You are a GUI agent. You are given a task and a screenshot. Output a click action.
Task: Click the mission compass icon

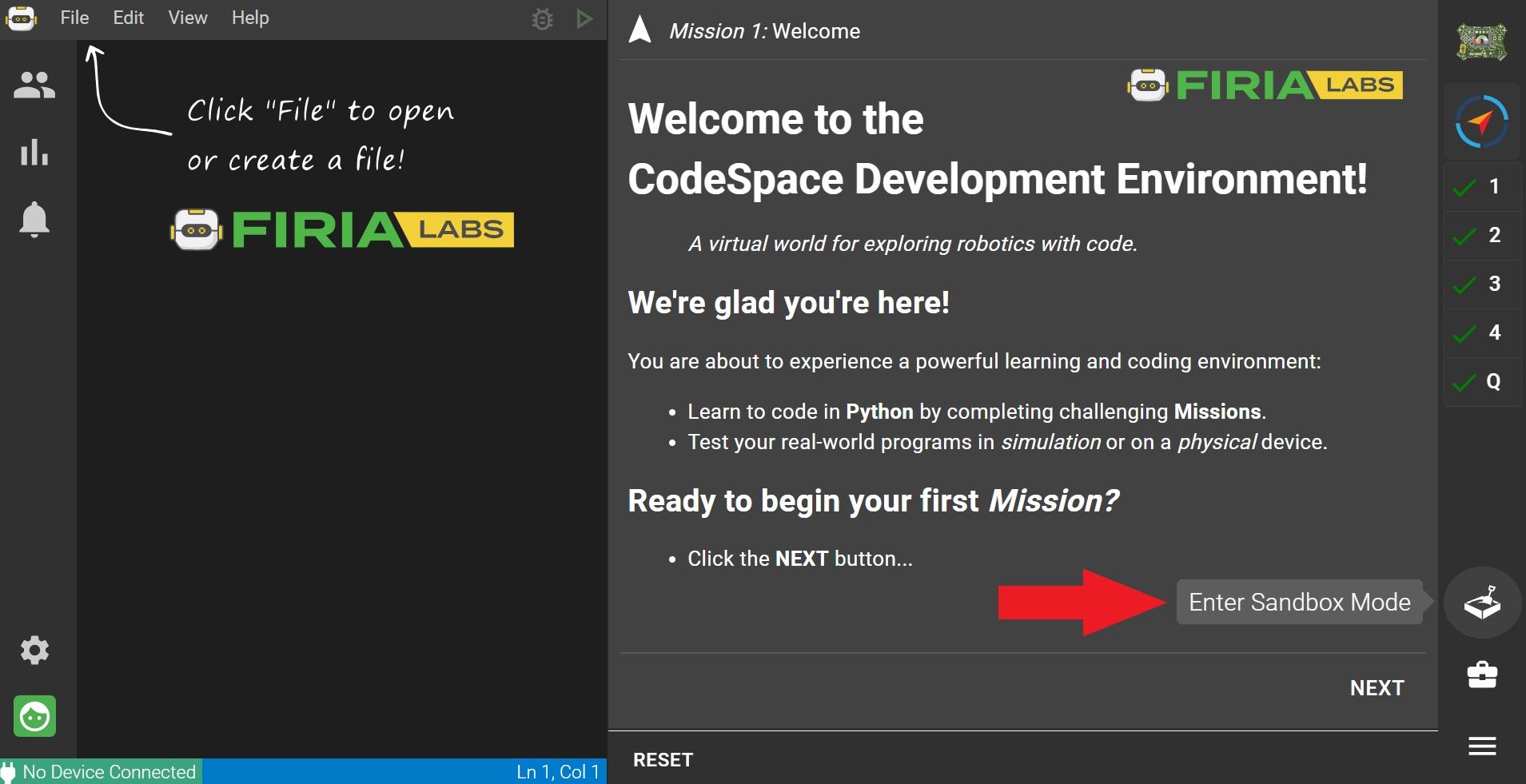pyautogui.click(x=1481, y=122)
